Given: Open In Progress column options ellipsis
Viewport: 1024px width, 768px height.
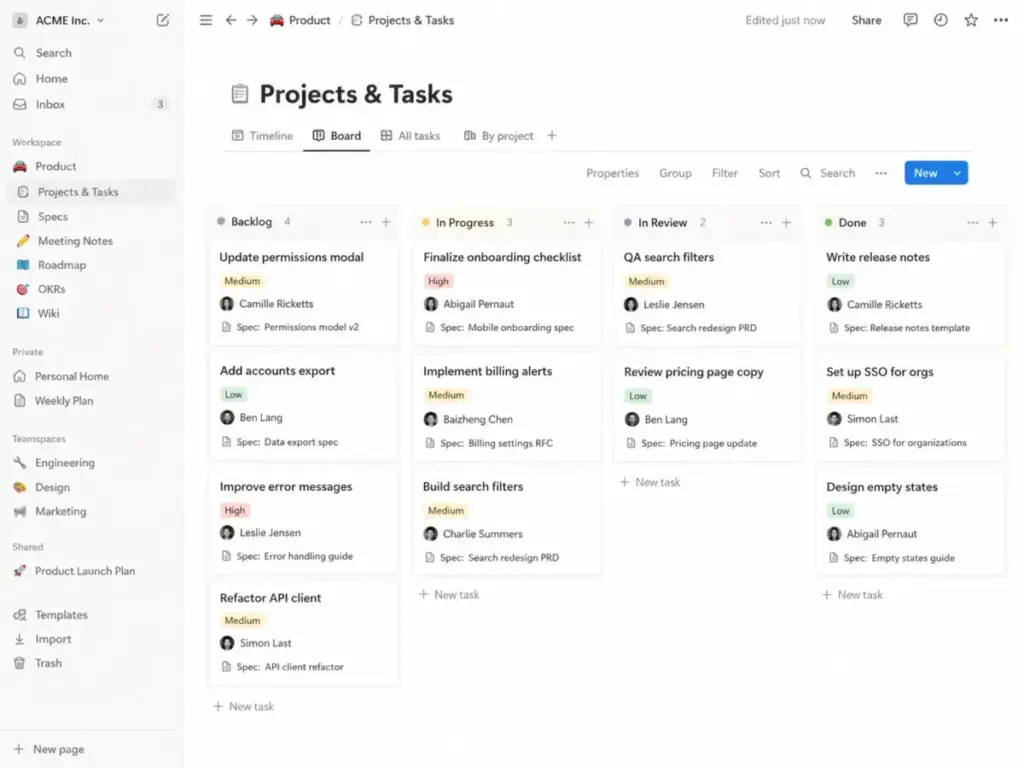Looking at the screenshot, I should [x=569, y=223].
